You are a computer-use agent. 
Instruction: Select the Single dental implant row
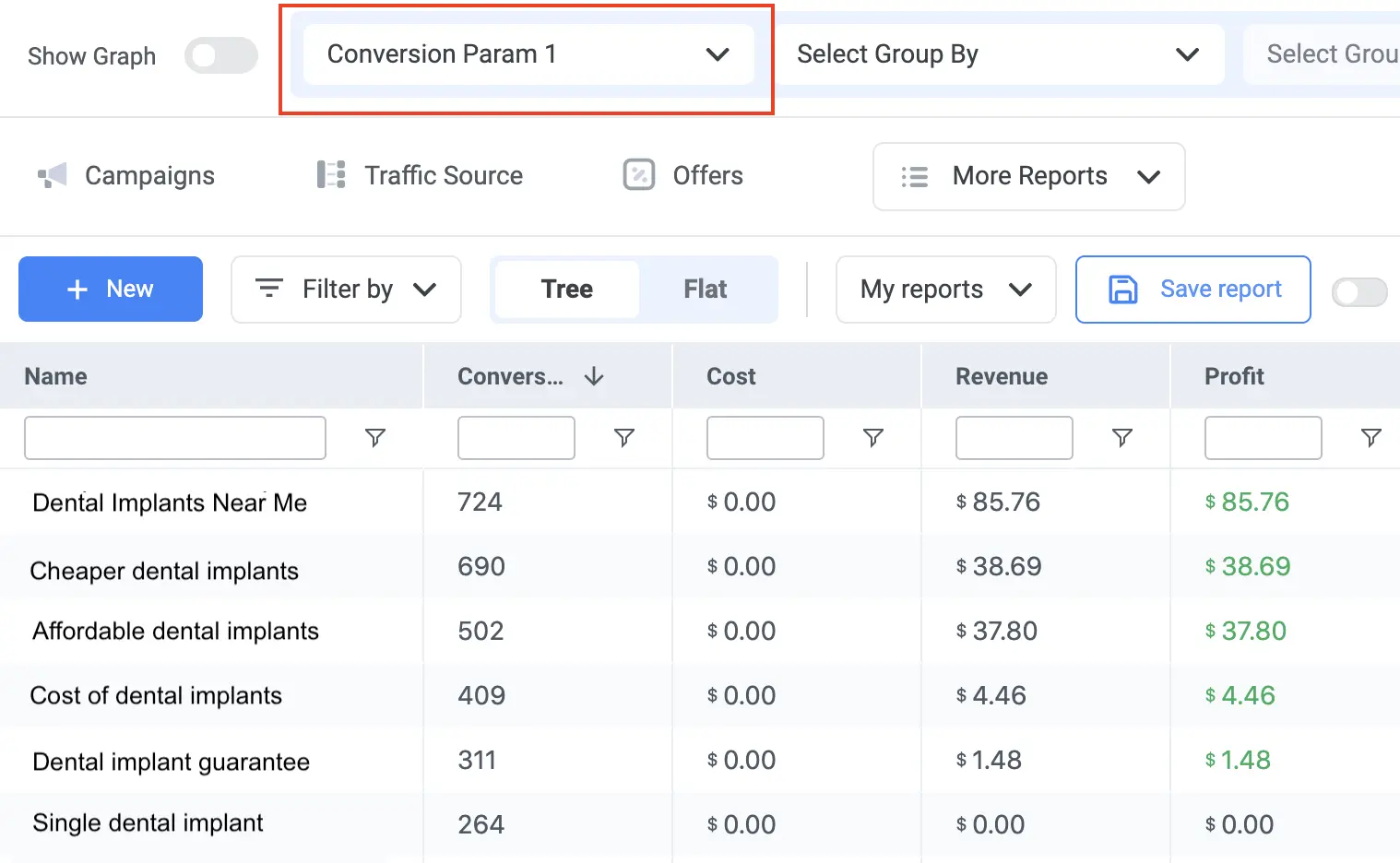point(700,824)
